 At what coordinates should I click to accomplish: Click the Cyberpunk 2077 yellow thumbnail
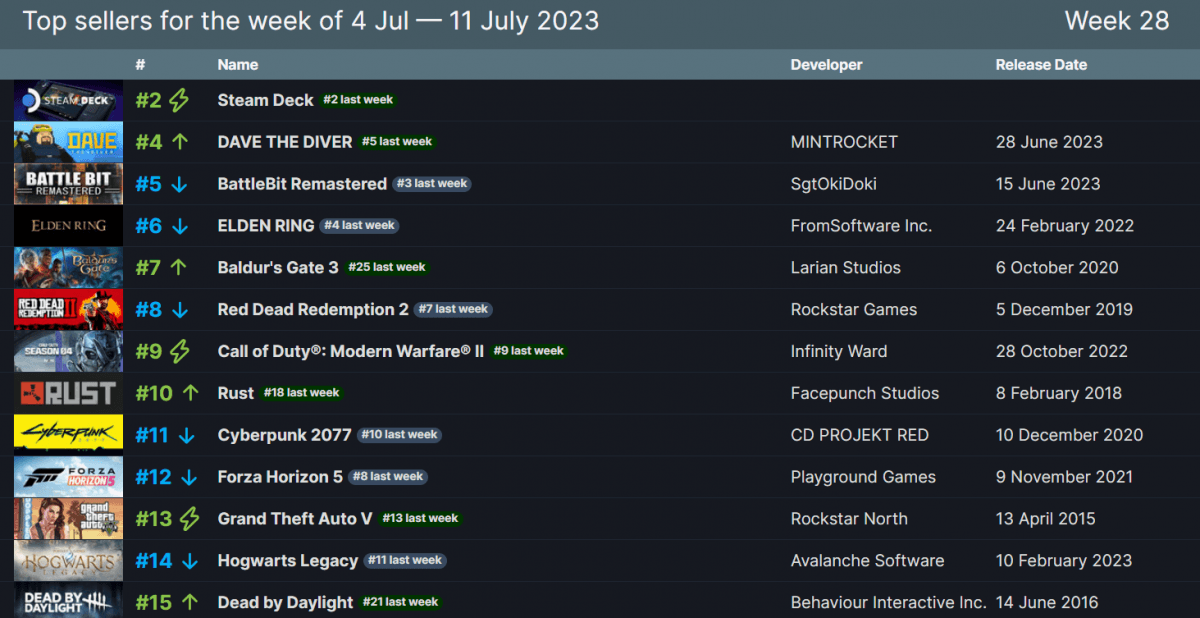68,435
